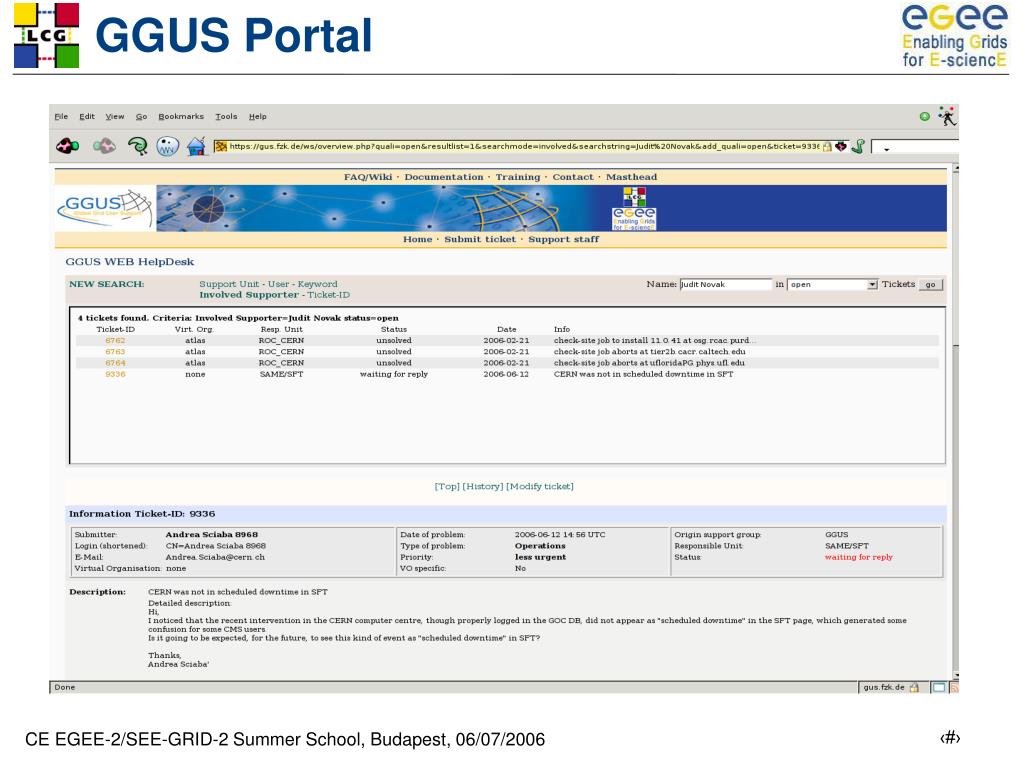Image resolution: width=1024 pixels, height=768 pixels.
Task: Click the padlock icon inside the address bar
Action: click(827, 146)
